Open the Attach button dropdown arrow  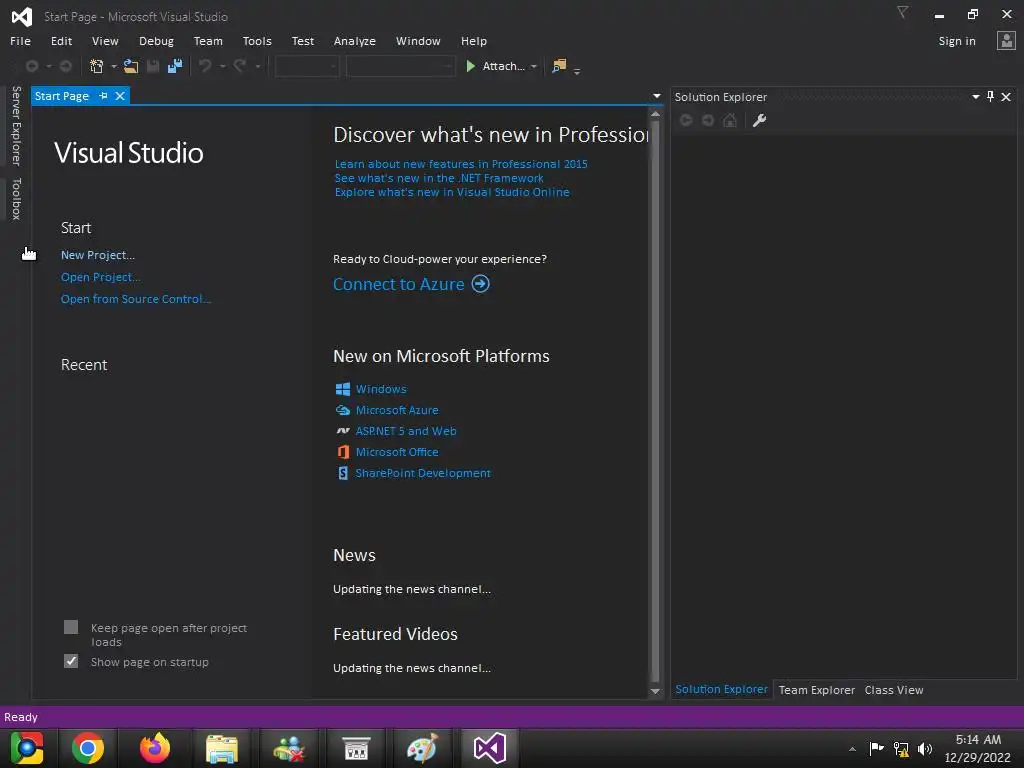coord(534,67)
